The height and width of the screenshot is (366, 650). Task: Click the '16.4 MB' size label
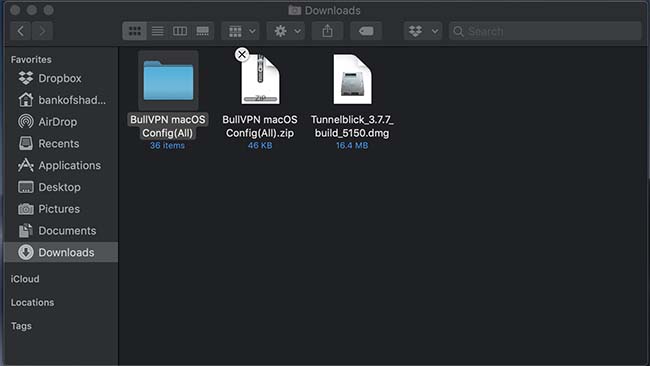click(x=352, y=145)
